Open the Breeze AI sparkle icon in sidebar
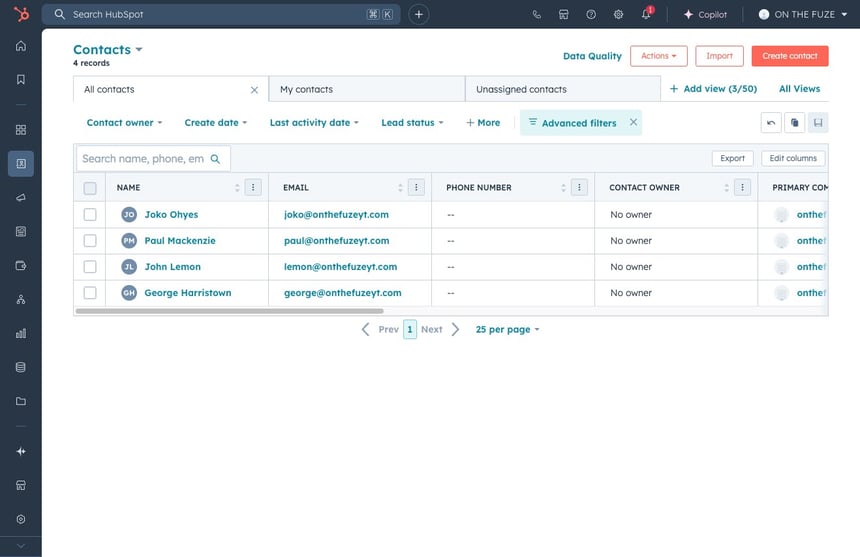Image resolution: width=860 pixels, height=557 pixels. pyautogui.click(x=21, y=451)
